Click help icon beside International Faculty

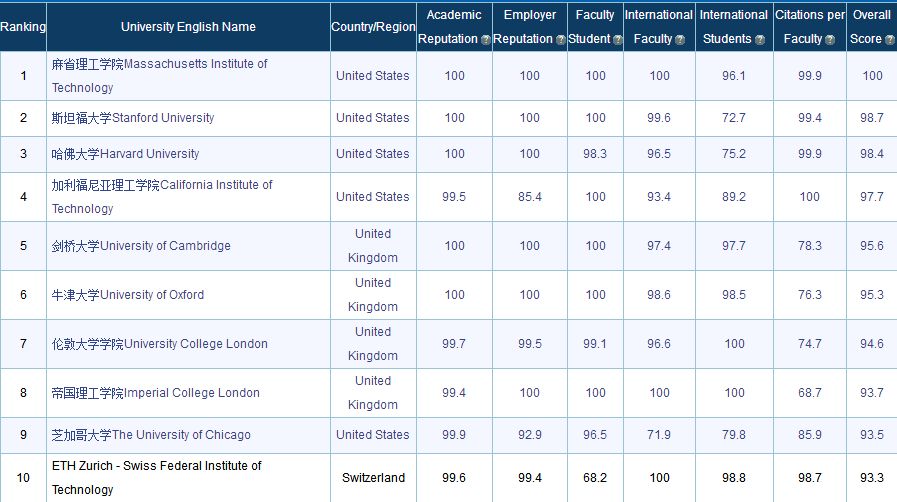click(680, 40)
